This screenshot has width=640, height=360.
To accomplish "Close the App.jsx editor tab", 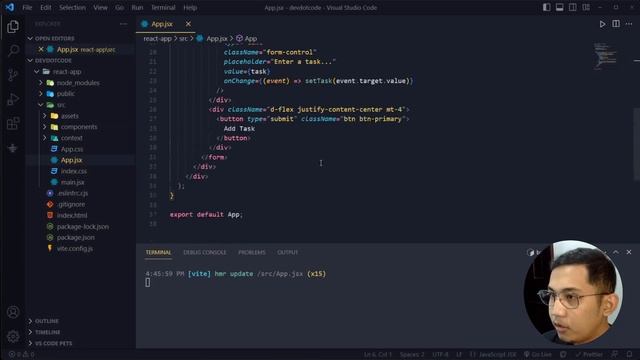I will [x=188, y=24].
